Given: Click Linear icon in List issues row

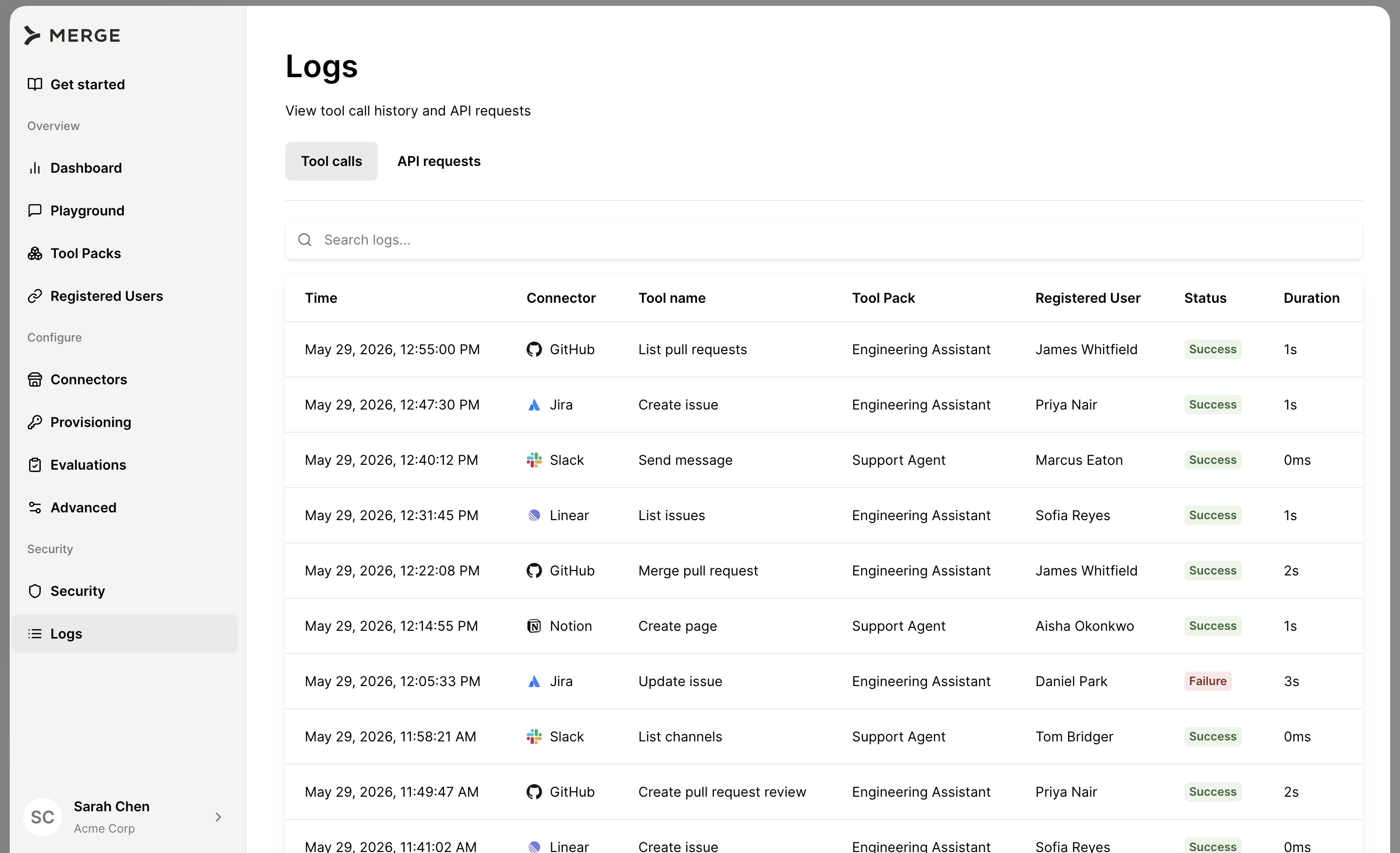Looking at the screenshot, I should click(533, 515).
